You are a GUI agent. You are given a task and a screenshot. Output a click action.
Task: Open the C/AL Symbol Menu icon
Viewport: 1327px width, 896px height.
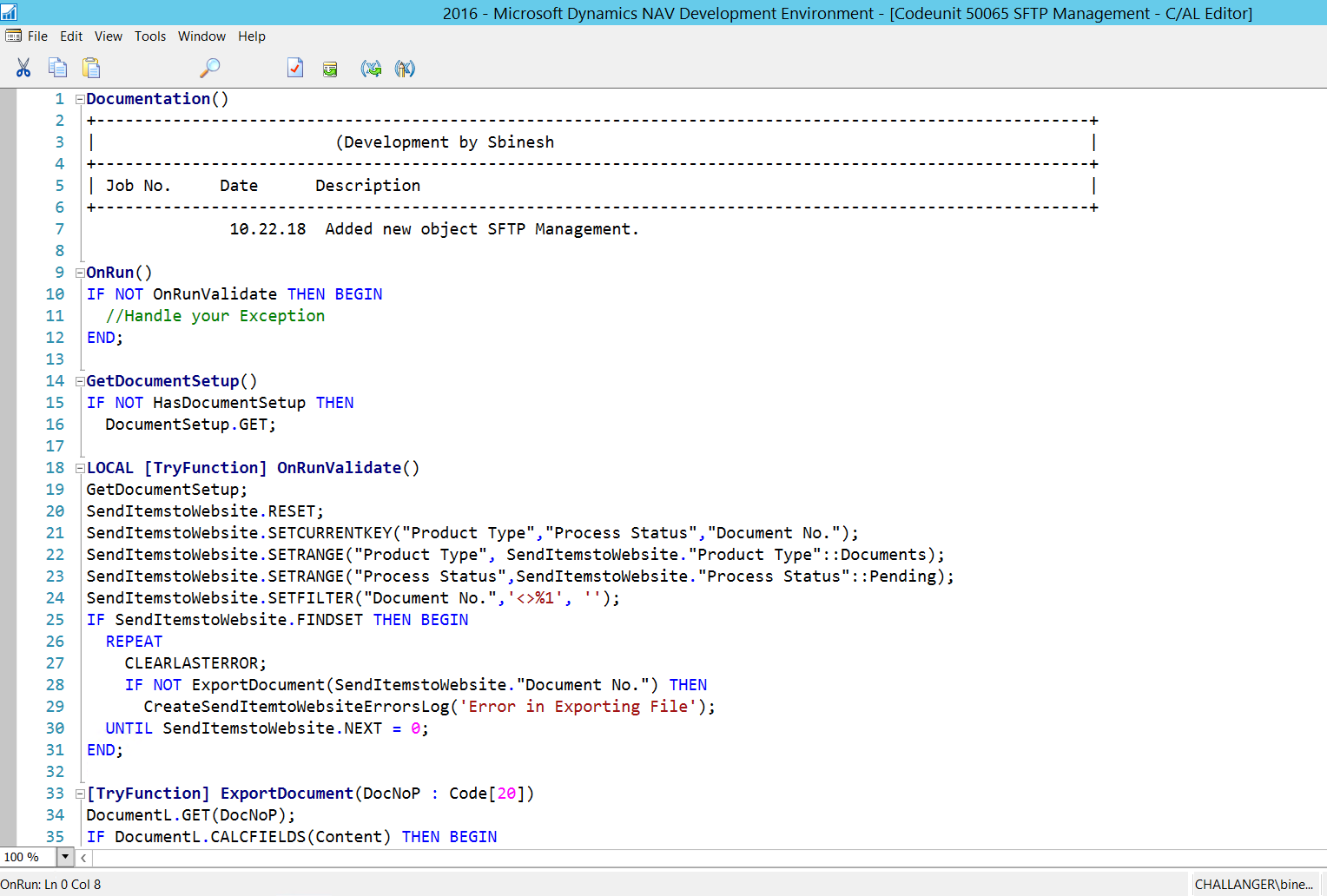pos(330,68)
